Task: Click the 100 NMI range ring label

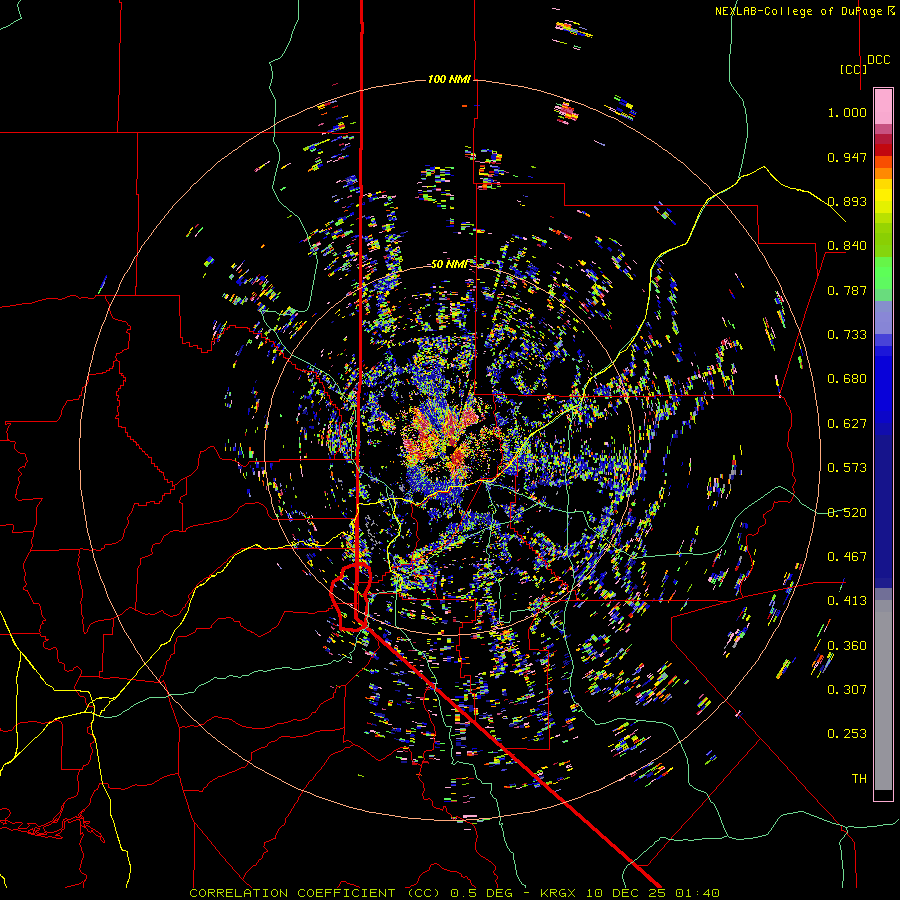Action: tap(449, 79)
